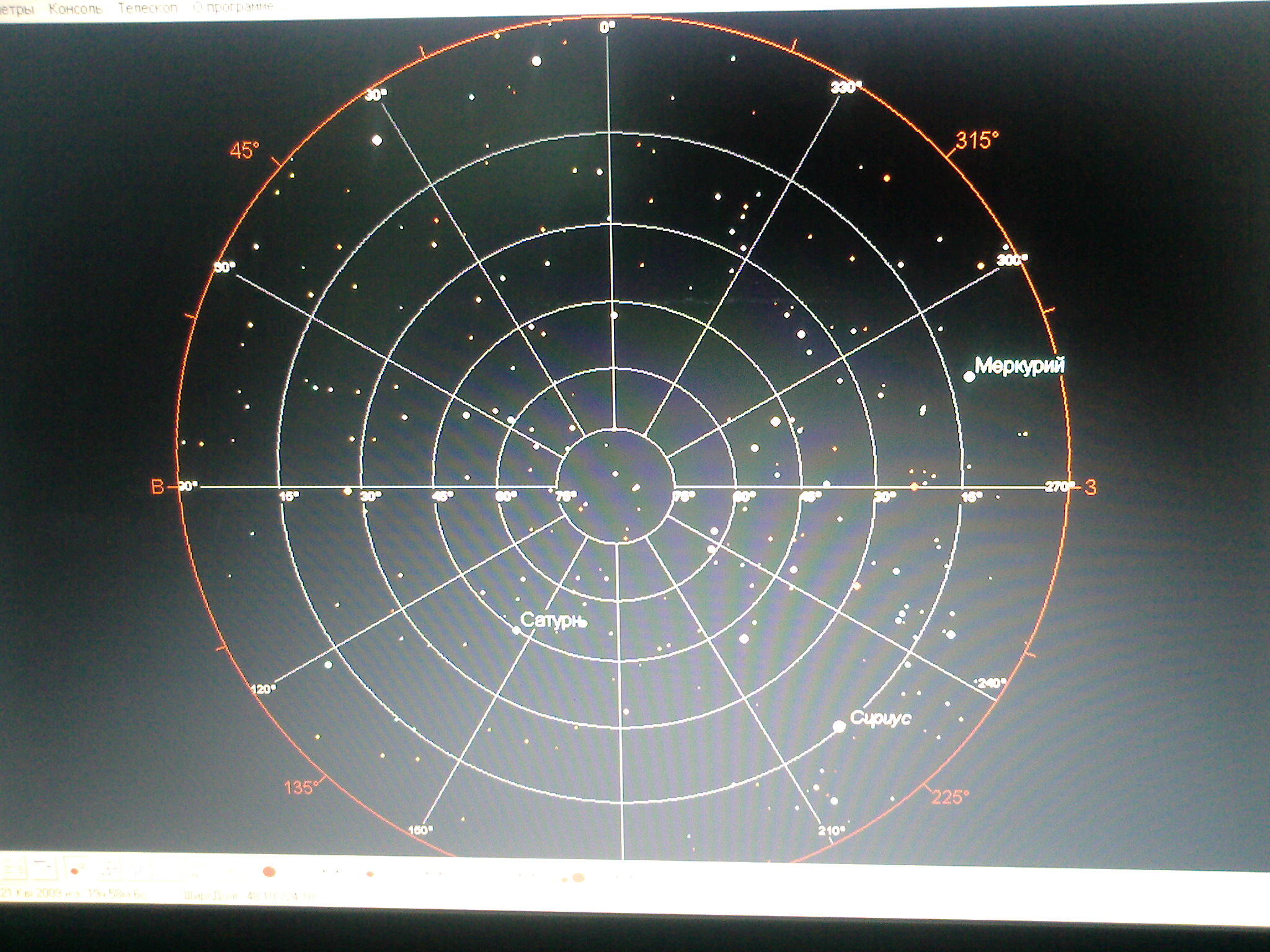
Task: Click the 150° azimuth label
Action: coord(421,831)
